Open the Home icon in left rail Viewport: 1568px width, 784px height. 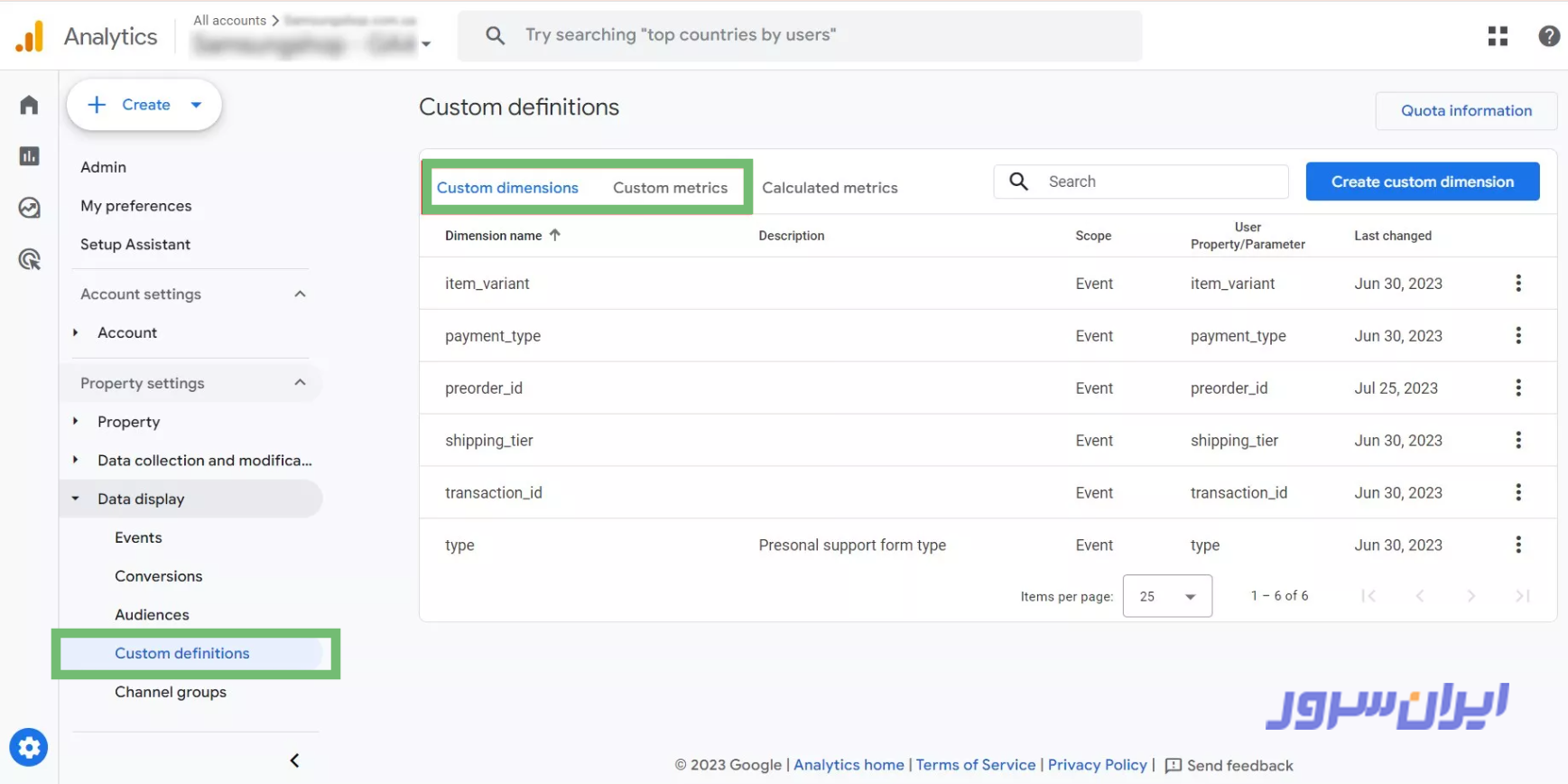pos(29,105)
